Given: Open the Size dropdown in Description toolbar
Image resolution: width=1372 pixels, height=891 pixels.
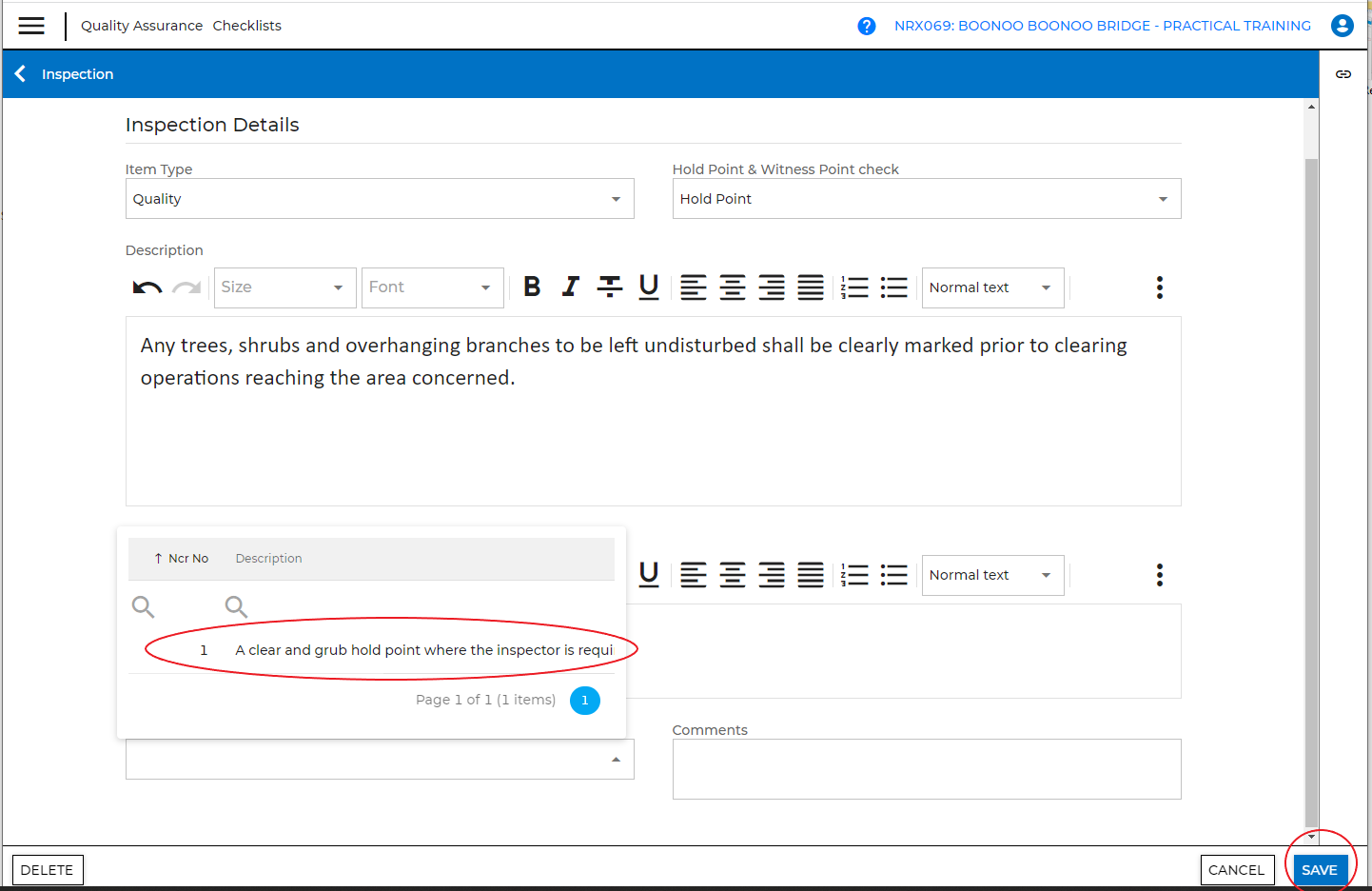Looking at the screenshot, I should coord(284,287).
